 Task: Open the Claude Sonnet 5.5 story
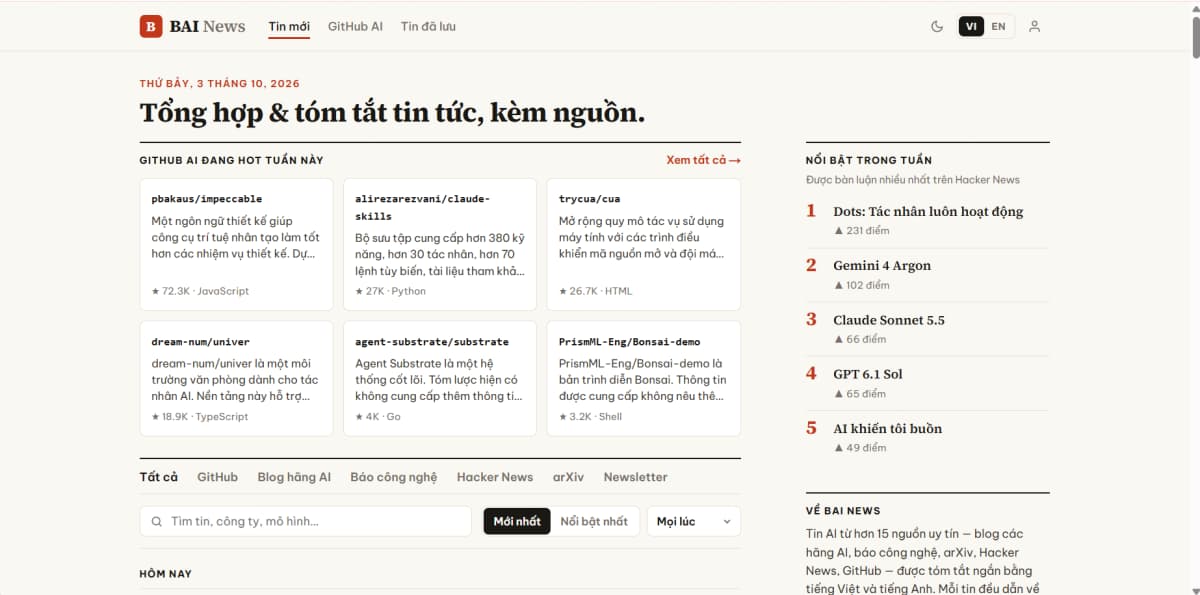point(889,320)
